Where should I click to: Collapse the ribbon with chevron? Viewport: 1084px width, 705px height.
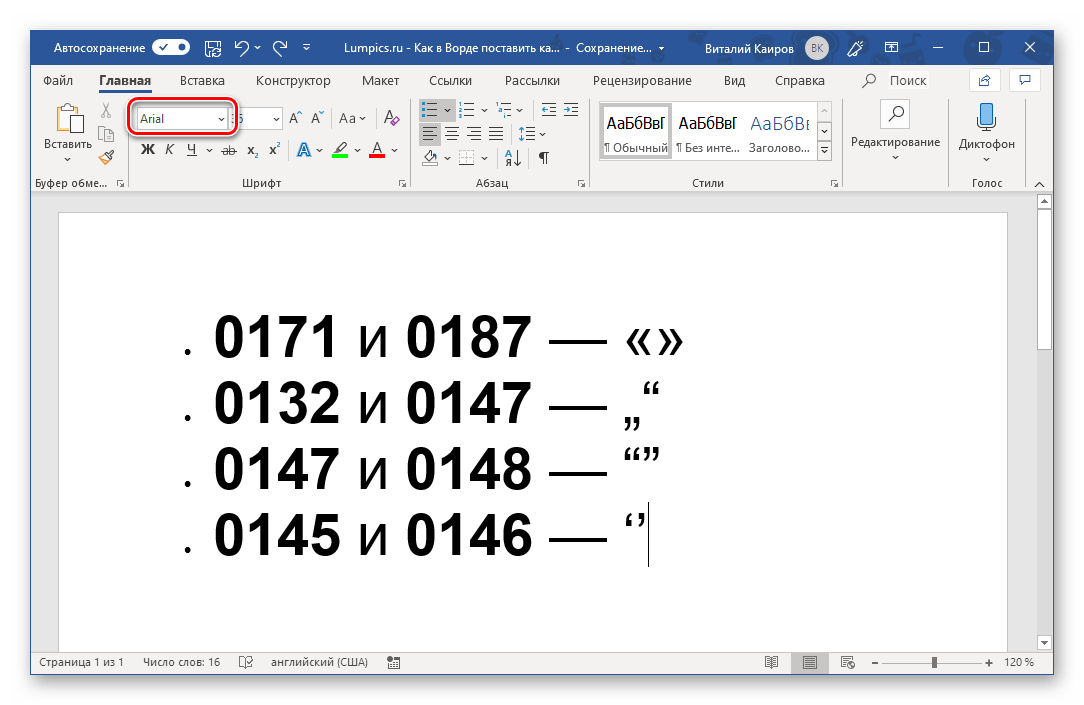1039,184
